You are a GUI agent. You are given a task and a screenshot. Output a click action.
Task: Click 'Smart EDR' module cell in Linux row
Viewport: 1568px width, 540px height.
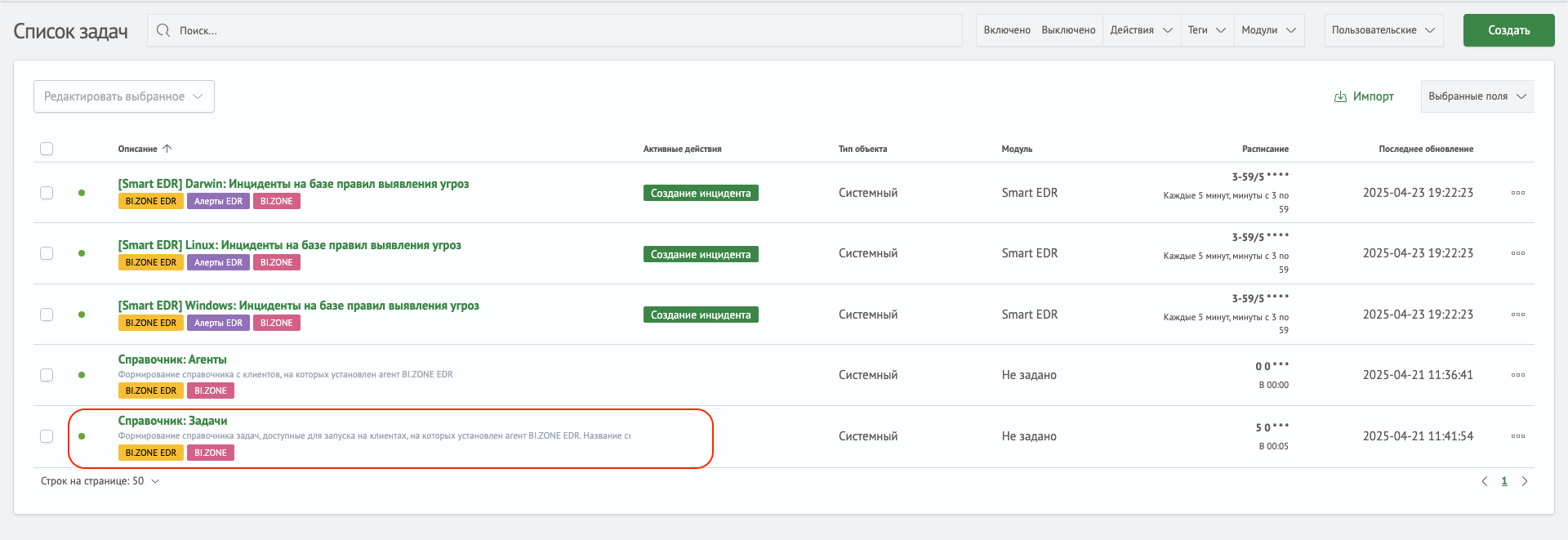(x=1030, y=253)
